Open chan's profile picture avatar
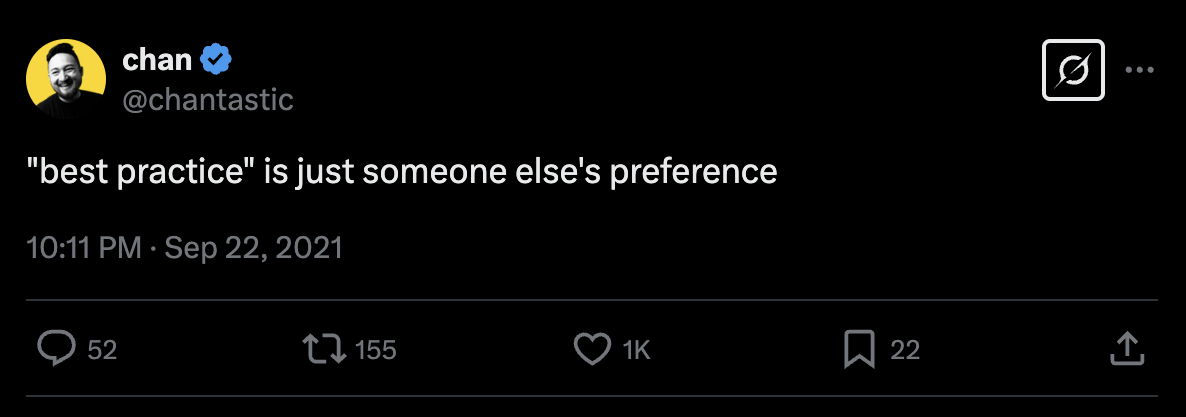 66,80
